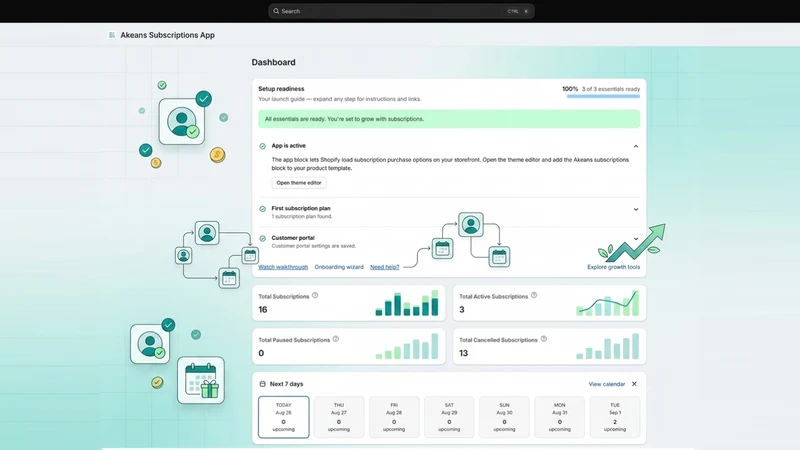Click the First subscription plan check icon
The height and width of the screenshot is (450, 800).
tap(263, 209)
